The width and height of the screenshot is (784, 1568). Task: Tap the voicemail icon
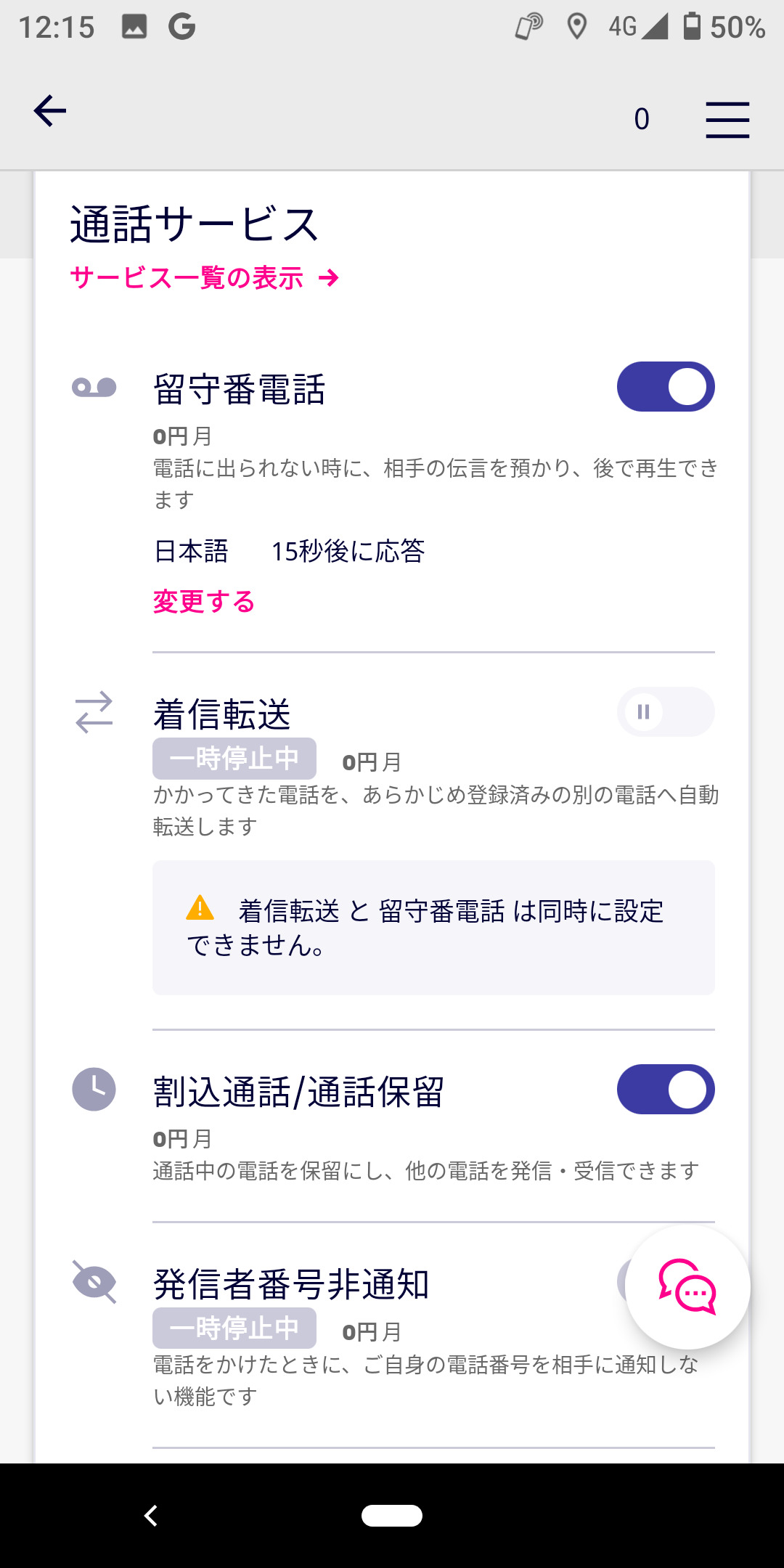pyautogui.click(x=94, y=388)
